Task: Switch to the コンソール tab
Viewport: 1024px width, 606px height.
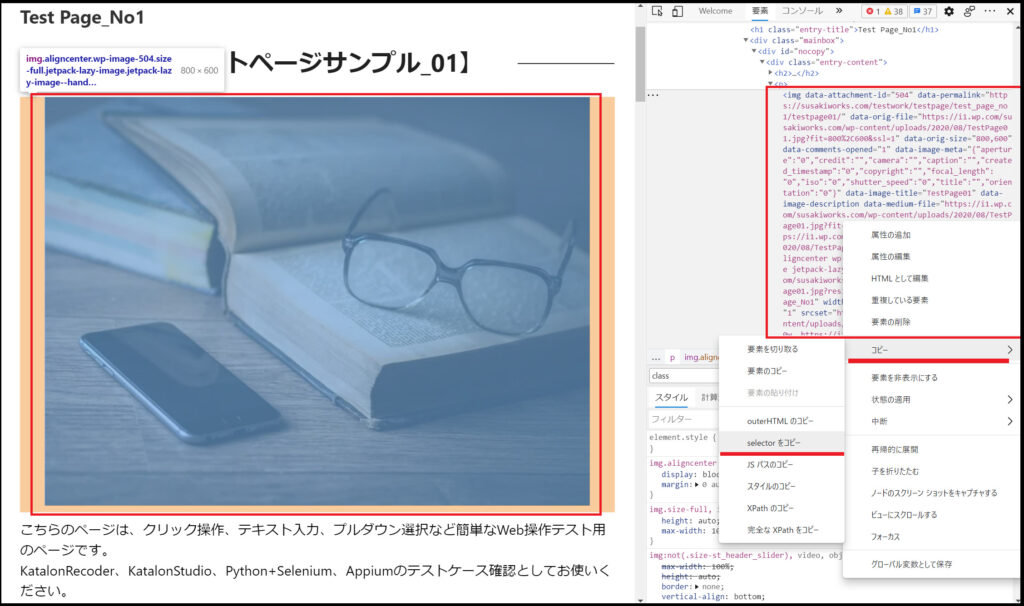Action: coord(802,10)
